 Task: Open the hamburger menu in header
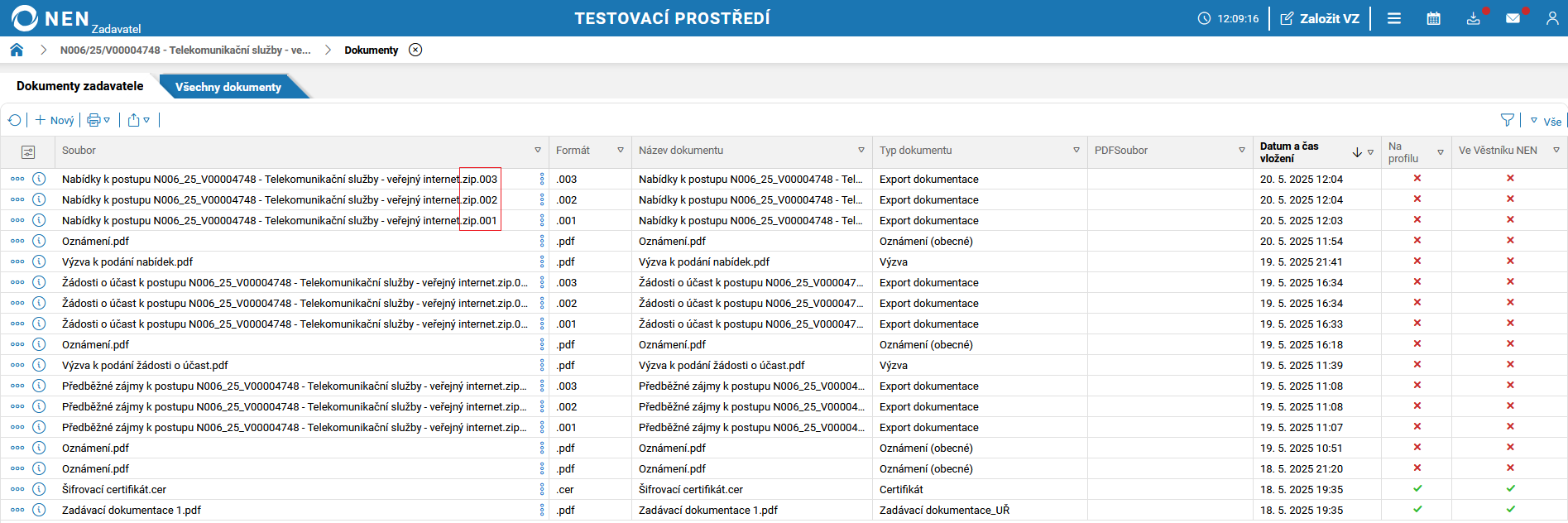[1394, 18]
